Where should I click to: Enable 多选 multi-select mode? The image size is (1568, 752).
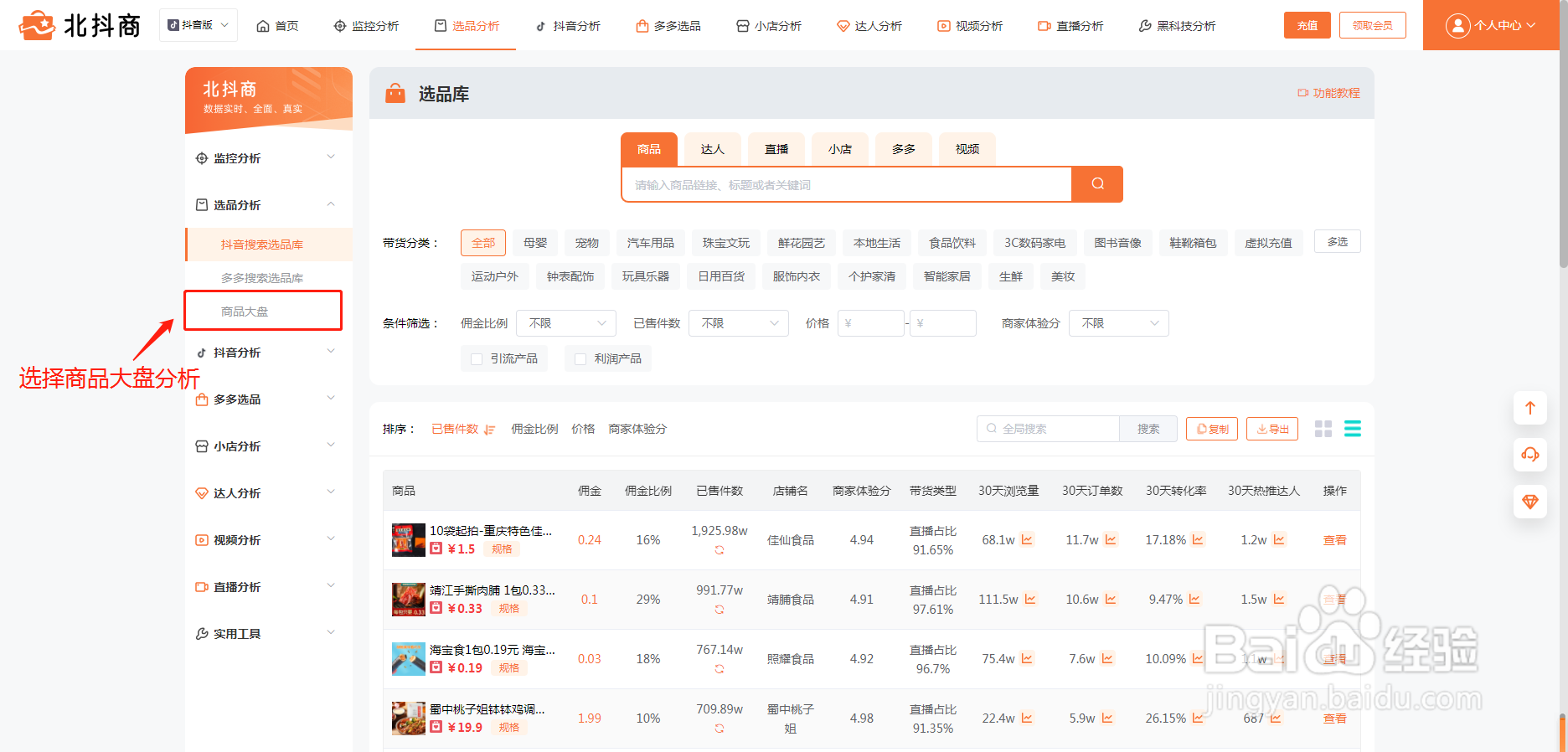coord(1338,241)
